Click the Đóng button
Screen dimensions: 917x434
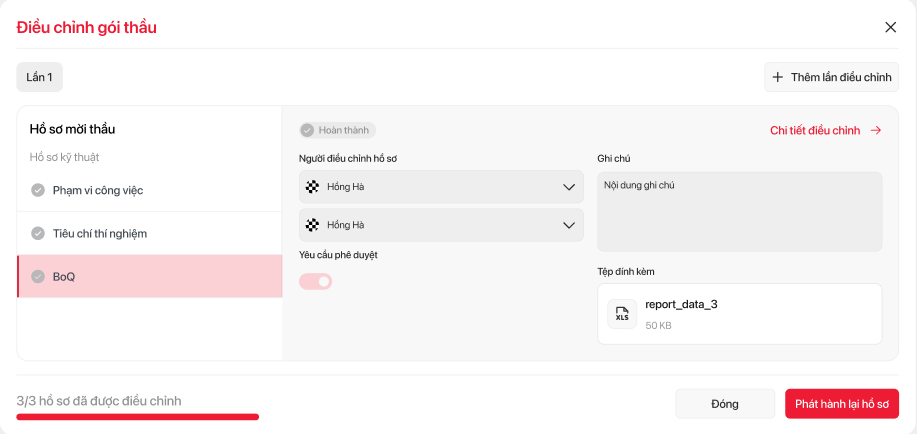[725, 404]
